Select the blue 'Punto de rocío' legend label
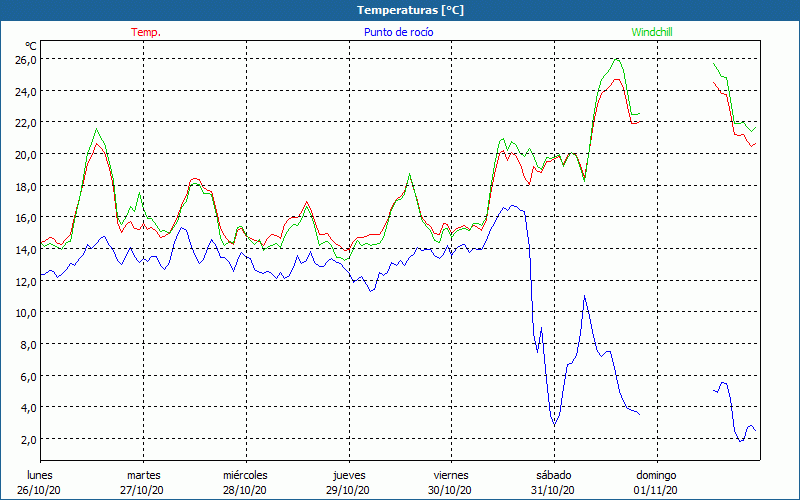800x500 pixels. (398, 32)
